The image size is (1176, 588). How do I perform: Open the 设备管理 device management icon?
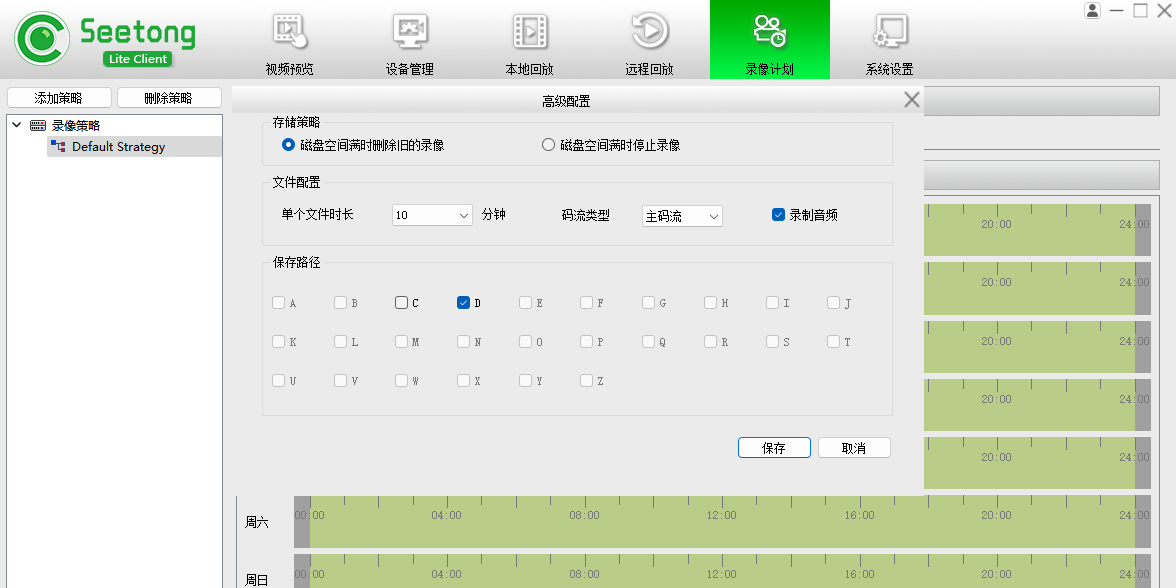409,32
